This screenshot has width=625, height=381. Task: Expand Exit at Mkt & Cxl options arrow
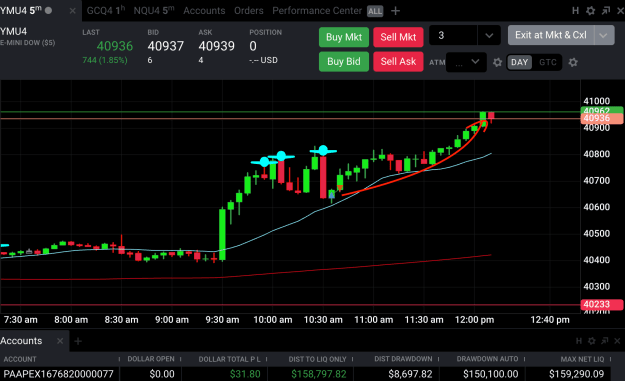(604, 35)
